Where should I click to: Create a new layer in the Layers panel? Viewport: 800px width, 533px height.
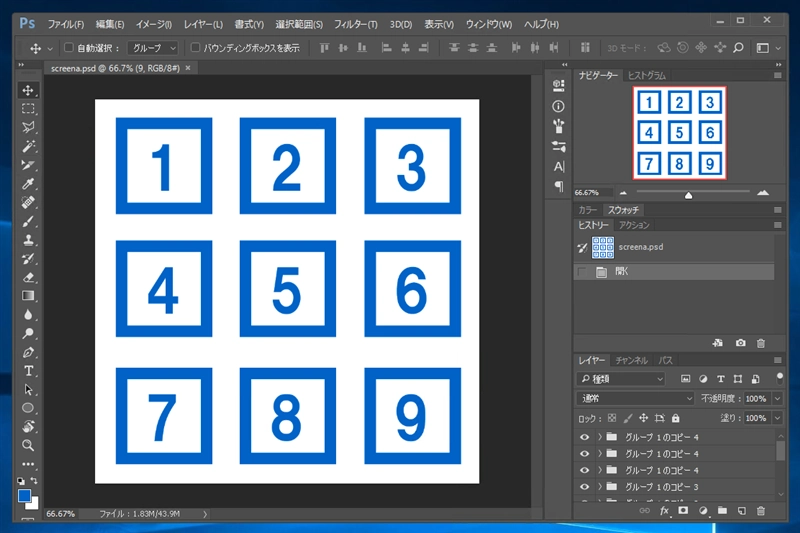pyautogui.click(x=741, y=511)
